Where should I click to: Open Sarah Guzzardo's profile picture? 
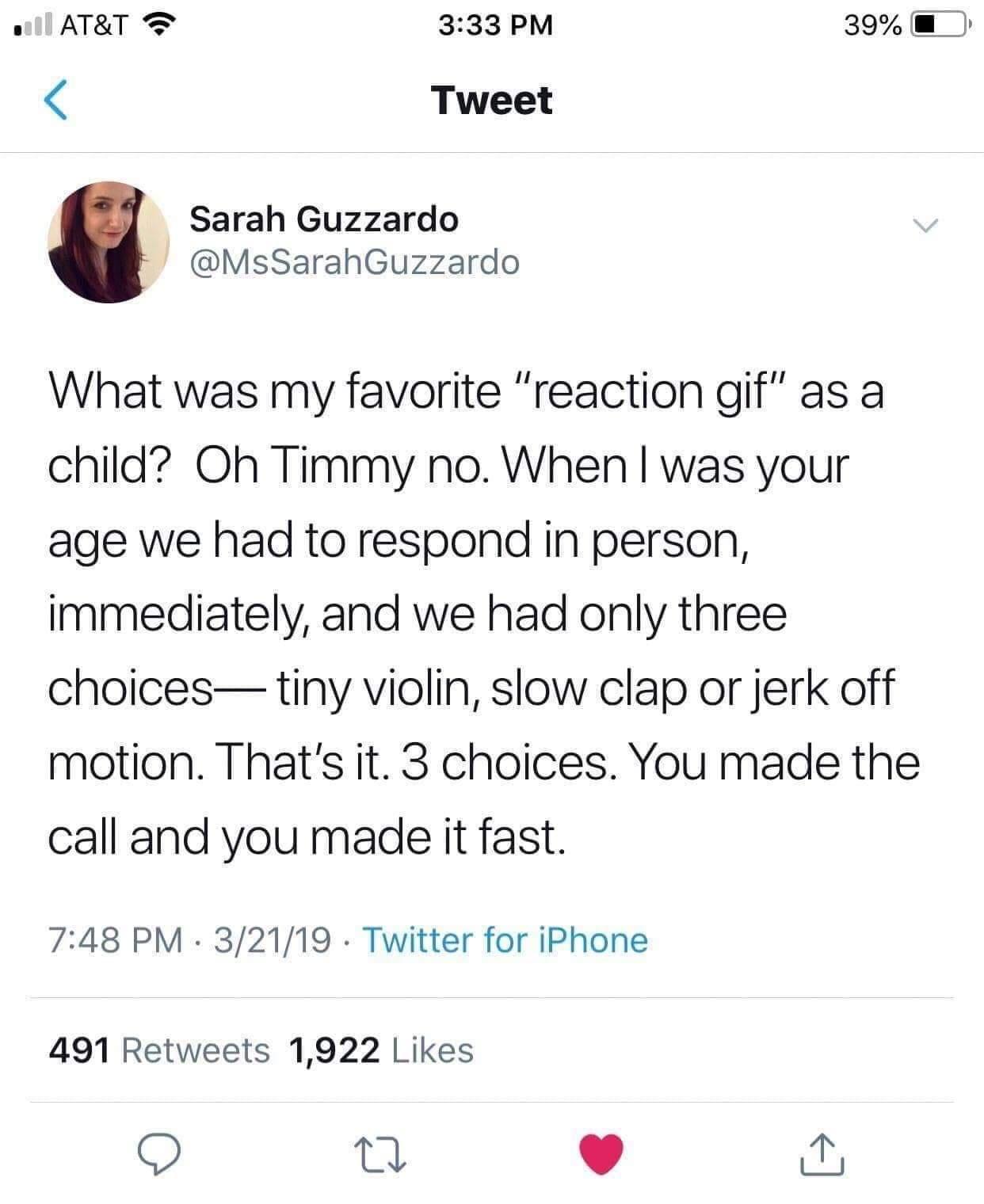[108, 242]
